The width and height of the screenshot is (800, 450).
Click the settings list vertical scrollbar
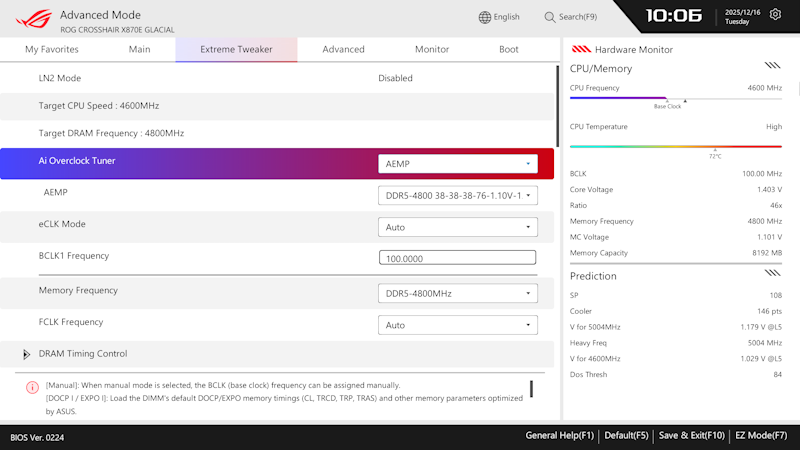tap(557, 106)
